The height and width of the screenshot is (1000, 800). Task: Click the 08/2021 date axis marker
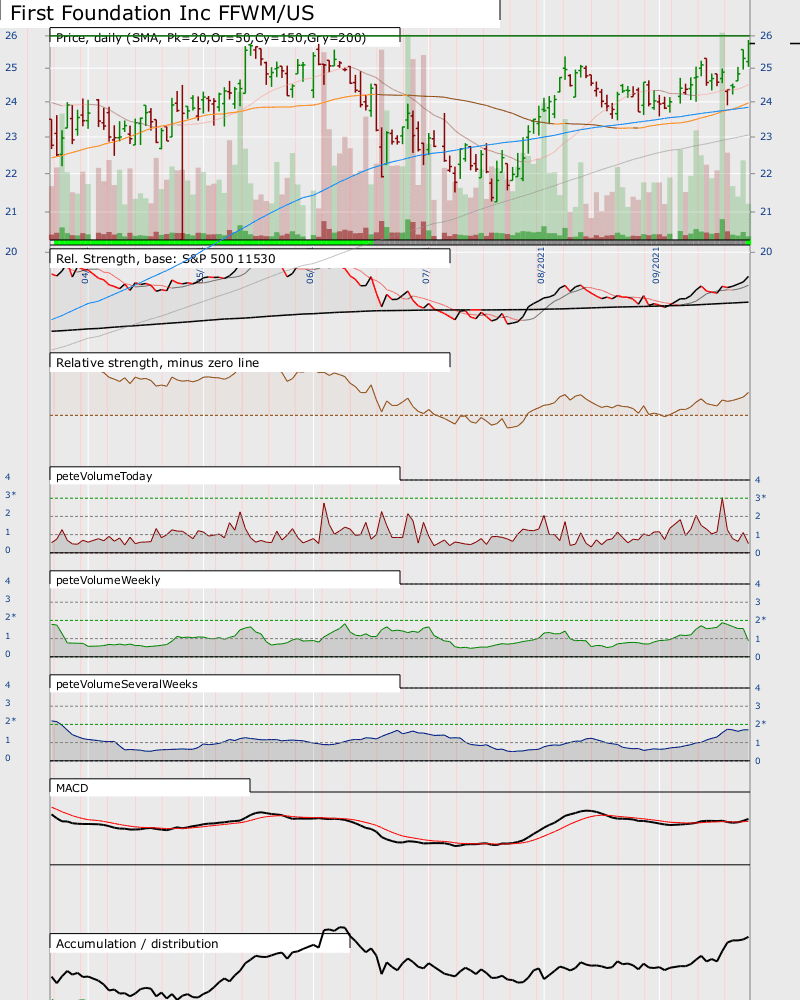pos(541,265)
